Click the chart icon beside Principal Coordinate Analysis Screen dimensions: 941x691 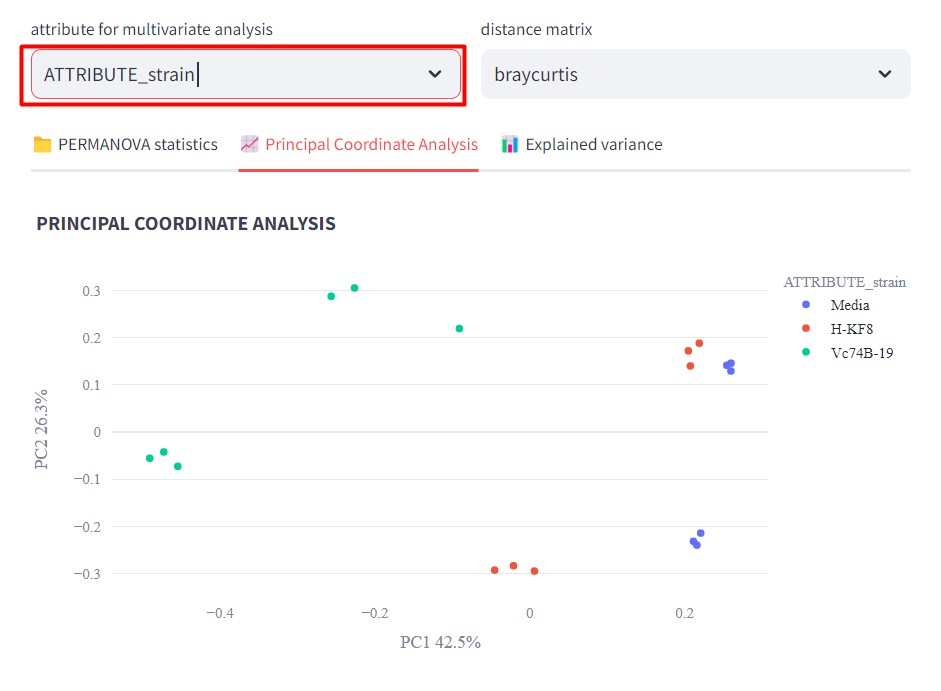tap(250, 144)
